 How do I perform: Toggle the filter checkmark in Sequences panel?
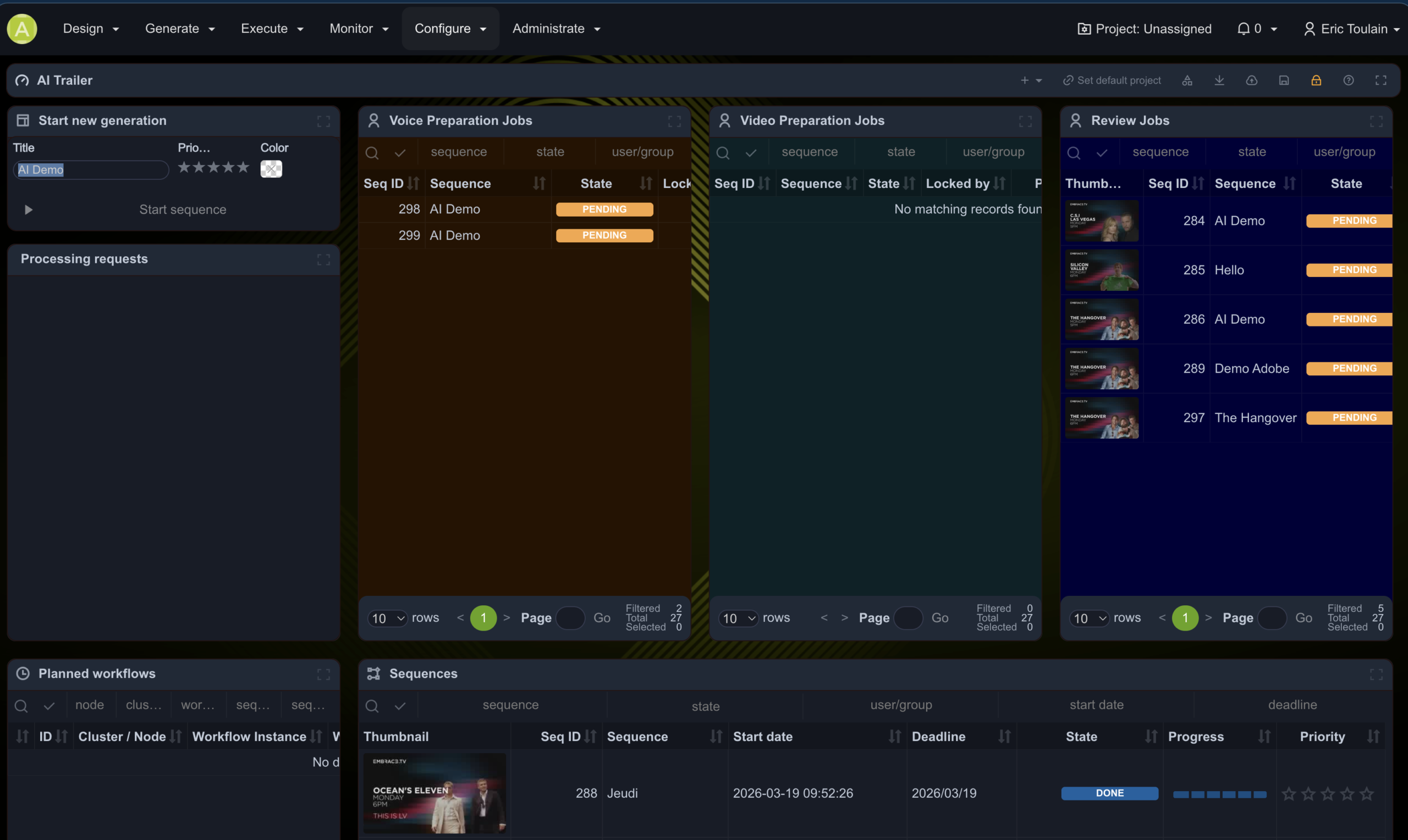[400, 706]
